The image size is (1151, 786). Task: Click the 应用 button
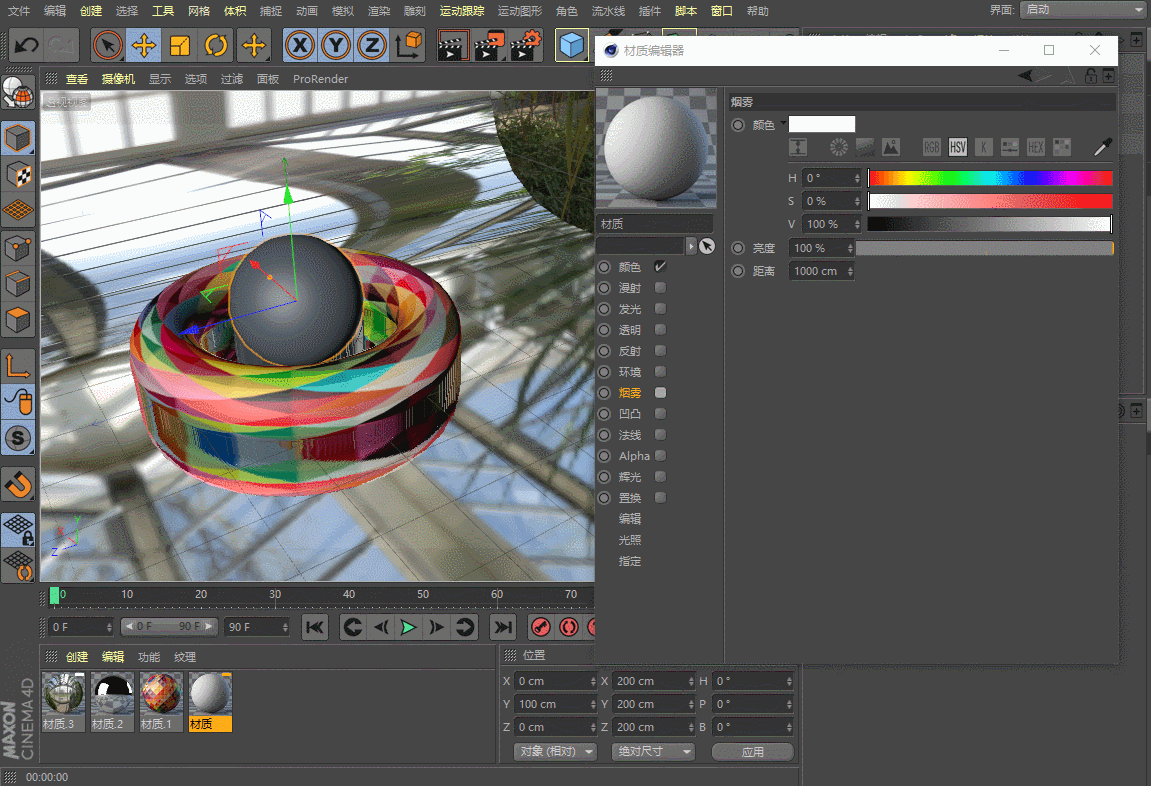pyautogui.click(x=752, y=751)
